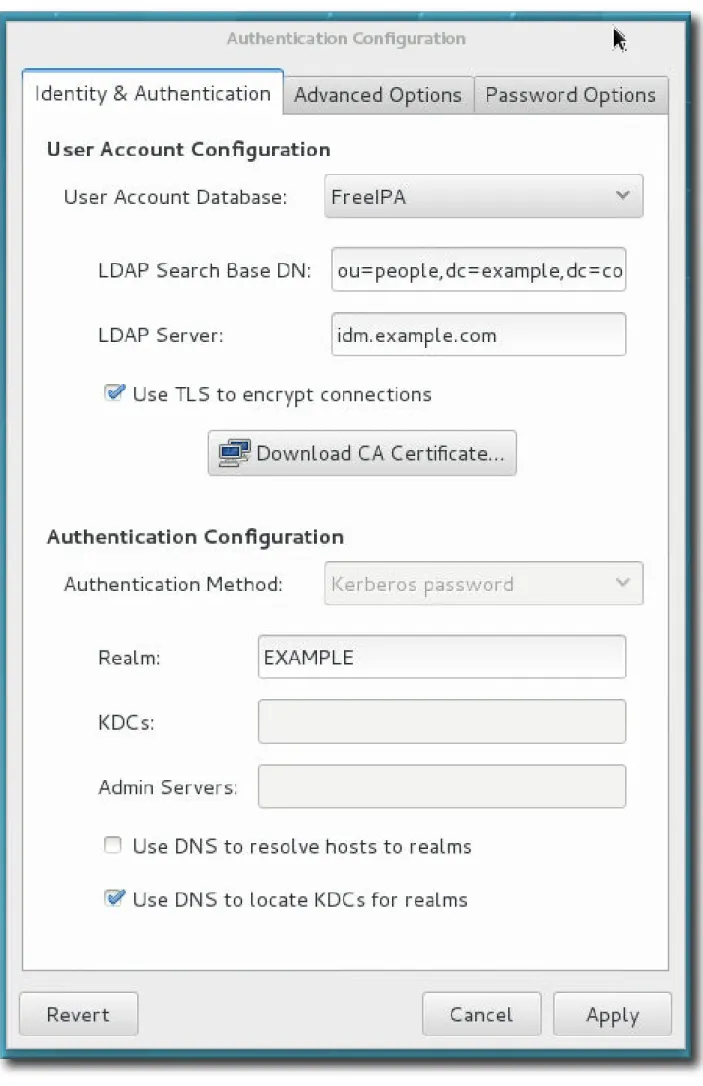The height and width of the screenshot is (1086, 703).
Task: Click the LDAP Server input field
Action: pos(479,335)
